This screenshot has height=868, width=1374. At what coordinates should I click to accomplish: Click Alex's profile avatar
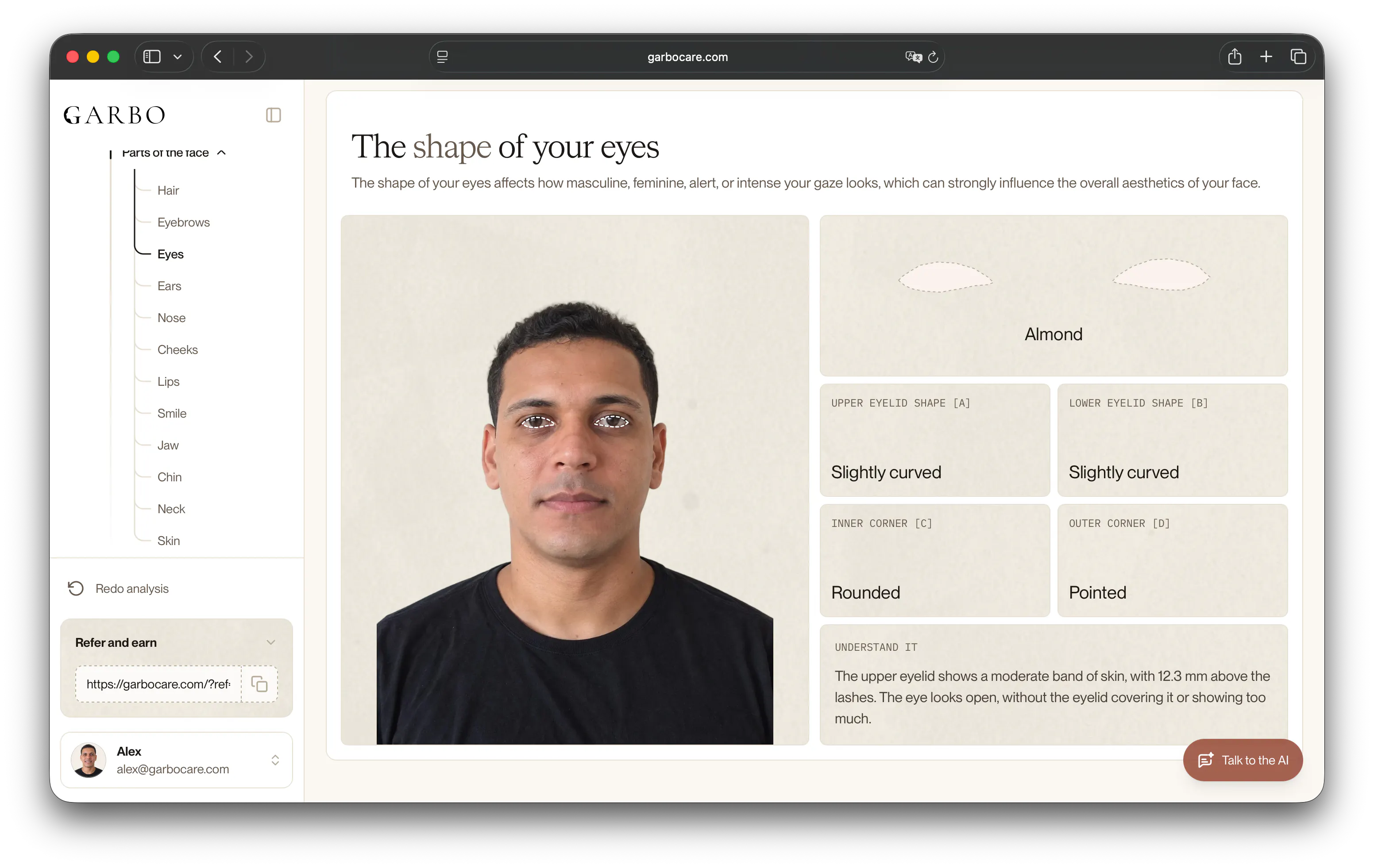coord(89,760)
